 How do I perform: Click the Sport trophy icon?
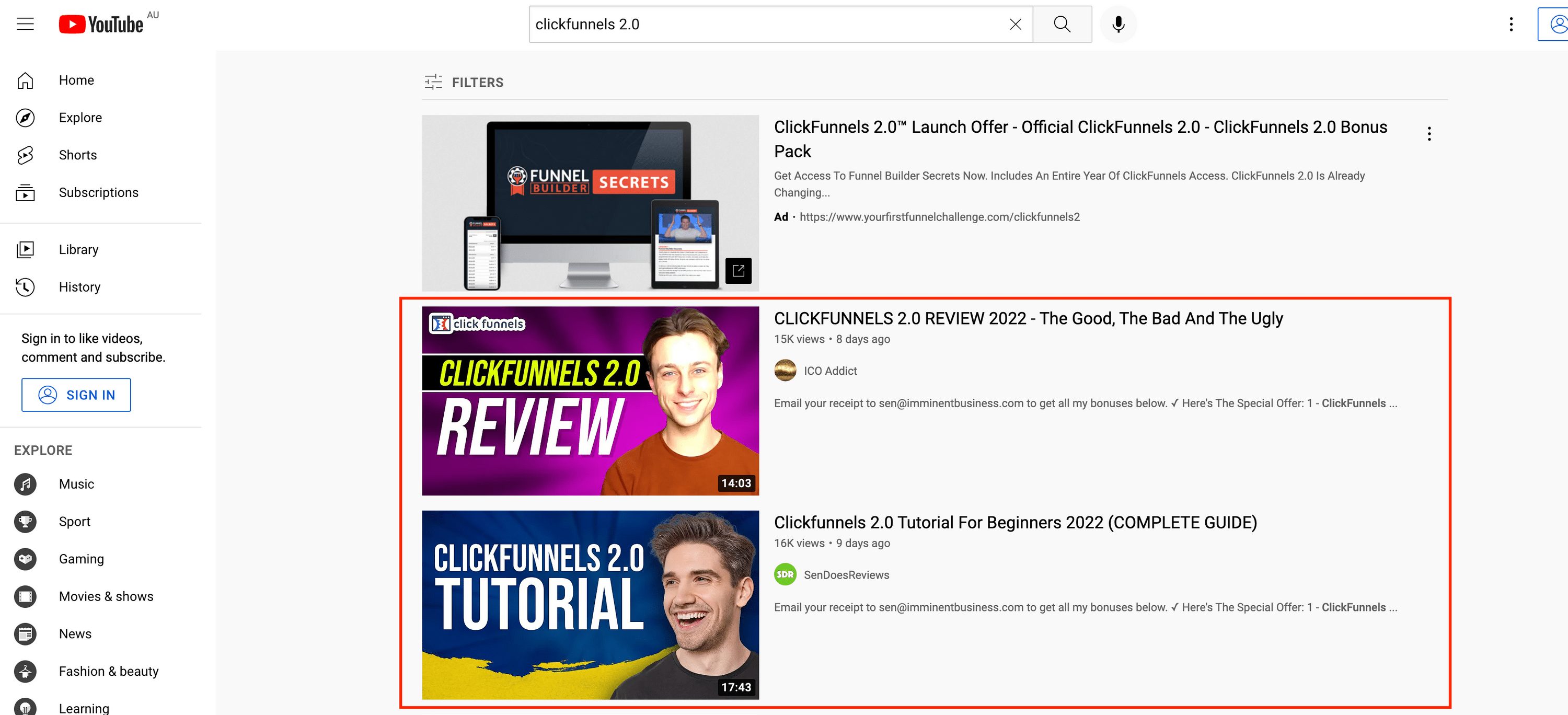(25, 522)
